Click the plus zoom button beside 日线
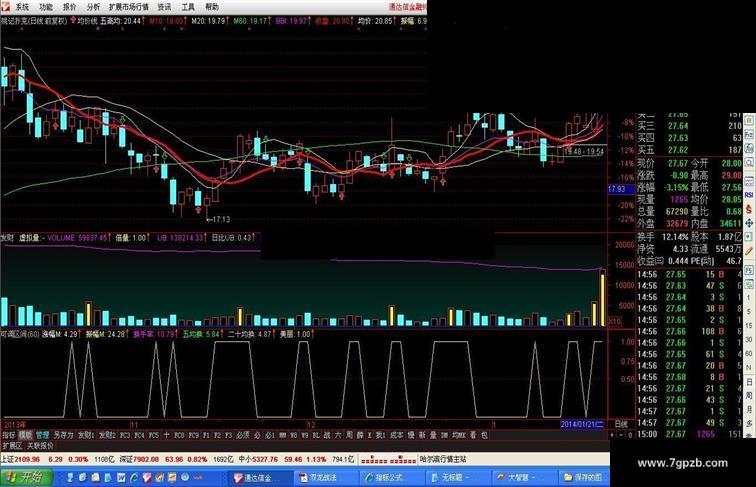This screenshot has width=756, height=487. (613, 435)
